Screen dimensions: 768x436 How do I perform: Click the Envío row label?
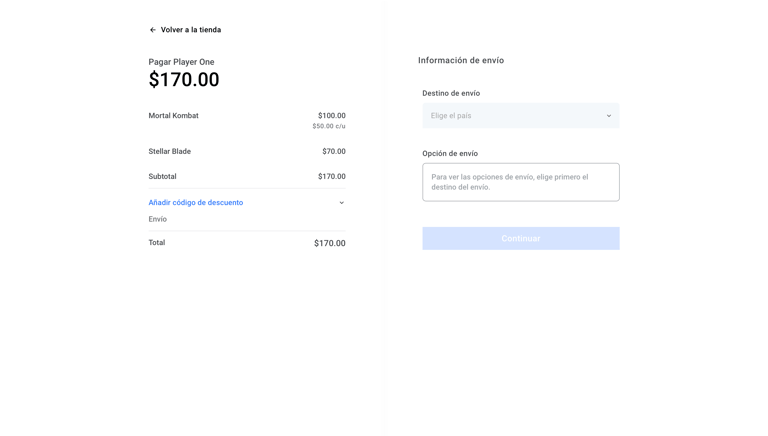[158, 219]
